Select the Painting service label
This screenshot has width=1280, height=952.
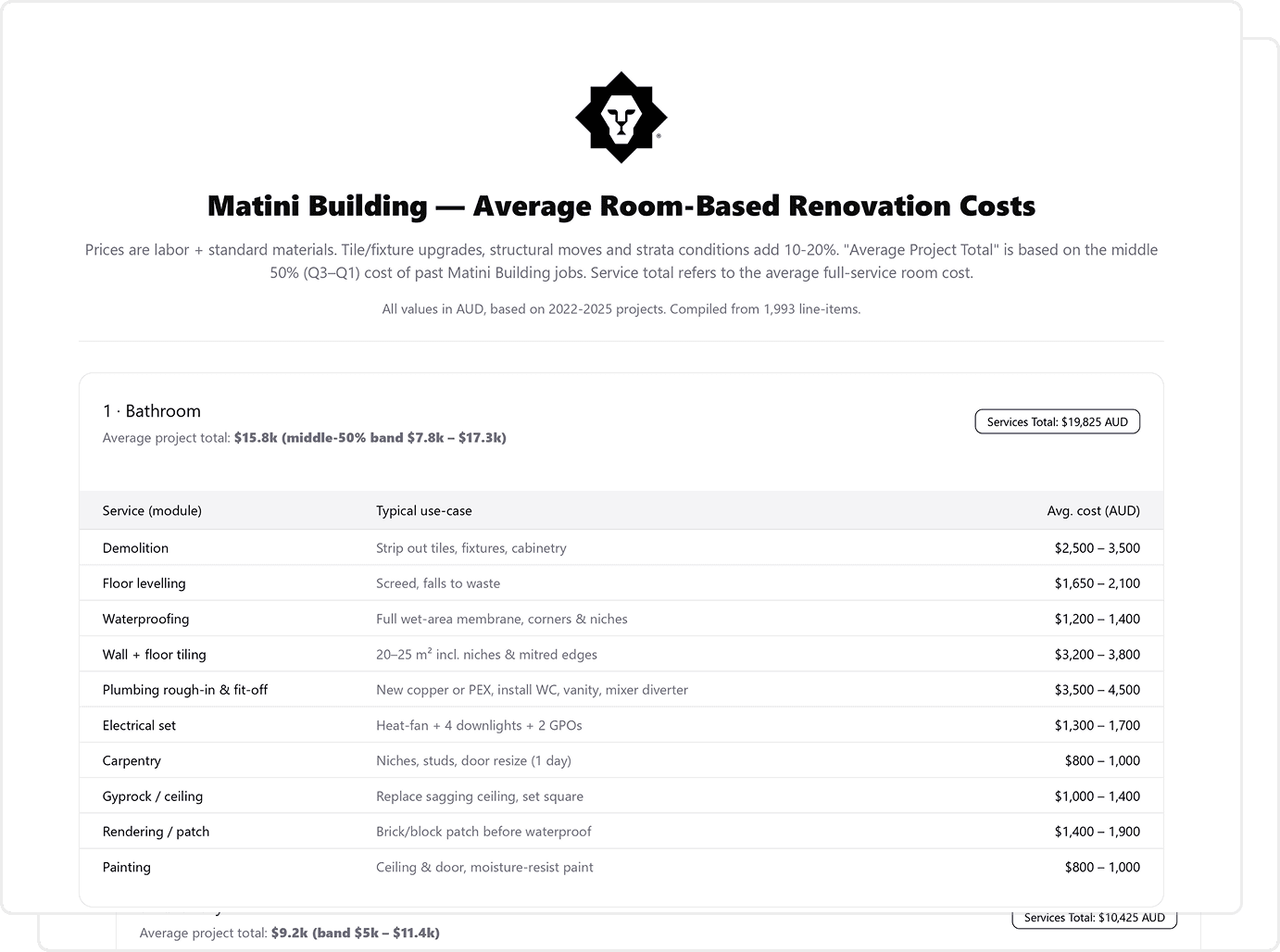click(127, 868)
